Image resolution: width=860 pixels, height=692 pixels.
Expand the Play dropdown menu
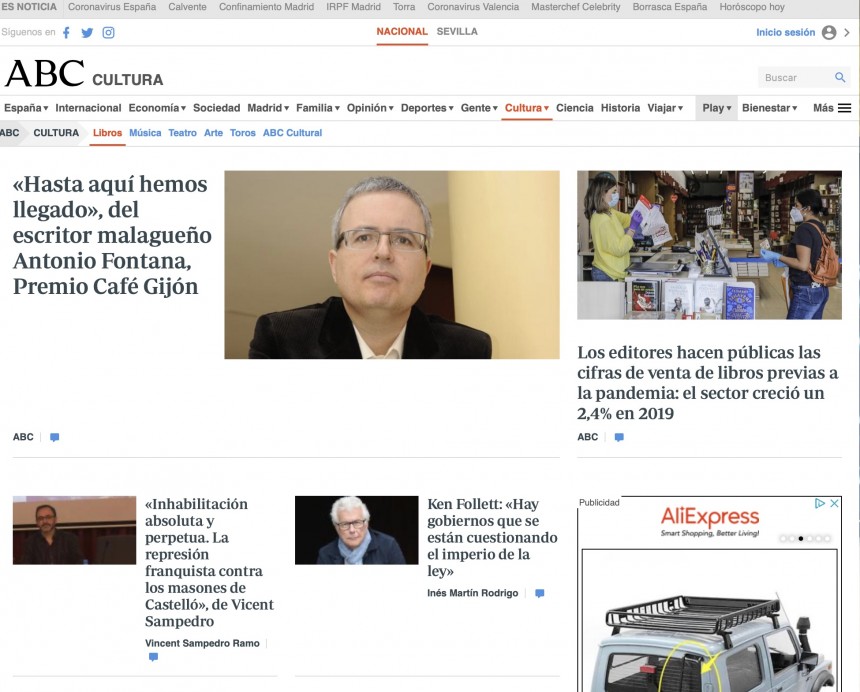click(x=716, y=108)
